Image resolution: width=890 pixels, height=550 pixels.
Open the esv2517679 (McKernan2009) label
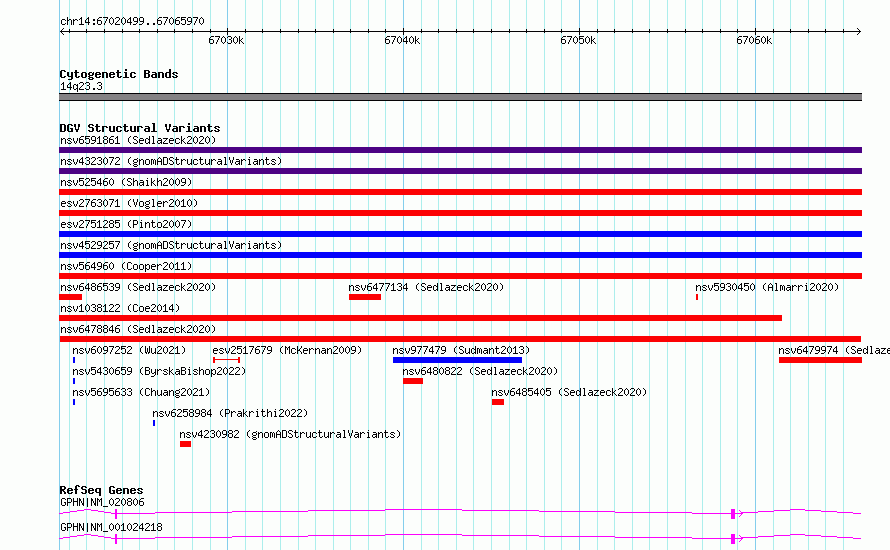(287, 350)
